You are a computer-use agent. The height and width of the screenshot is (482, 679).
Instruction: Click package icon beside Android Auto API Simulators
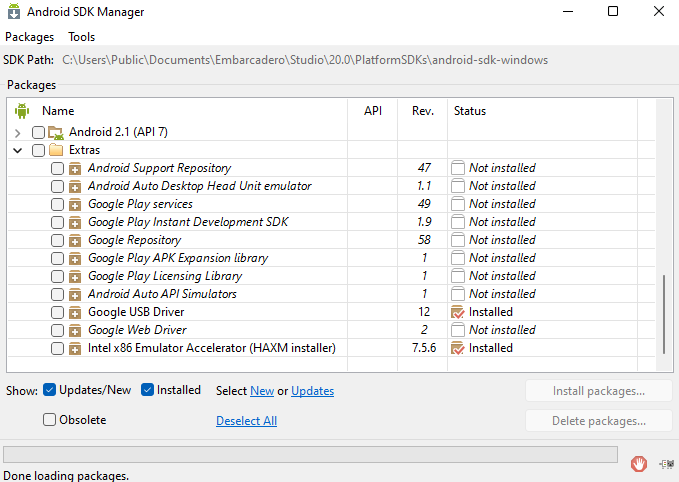(x=75, y=294)
